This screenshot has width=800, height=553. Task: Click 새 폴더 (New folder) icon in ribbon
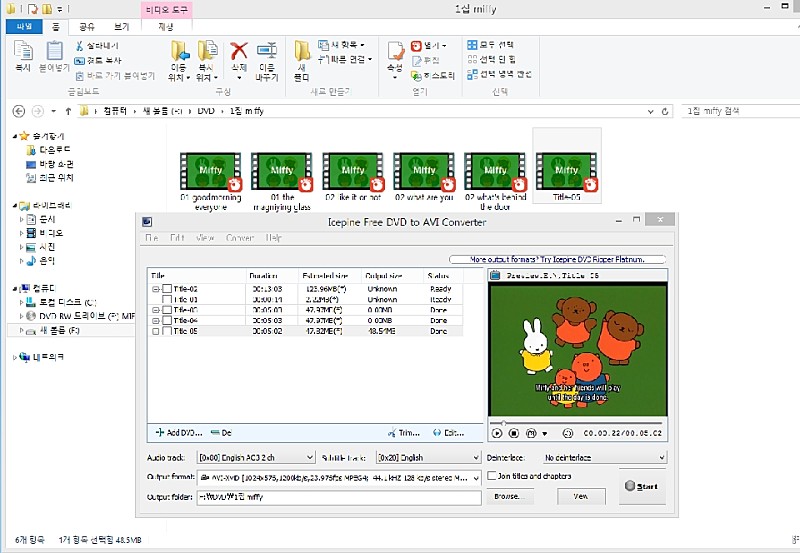pyautogui.click(x=302, y=51)
